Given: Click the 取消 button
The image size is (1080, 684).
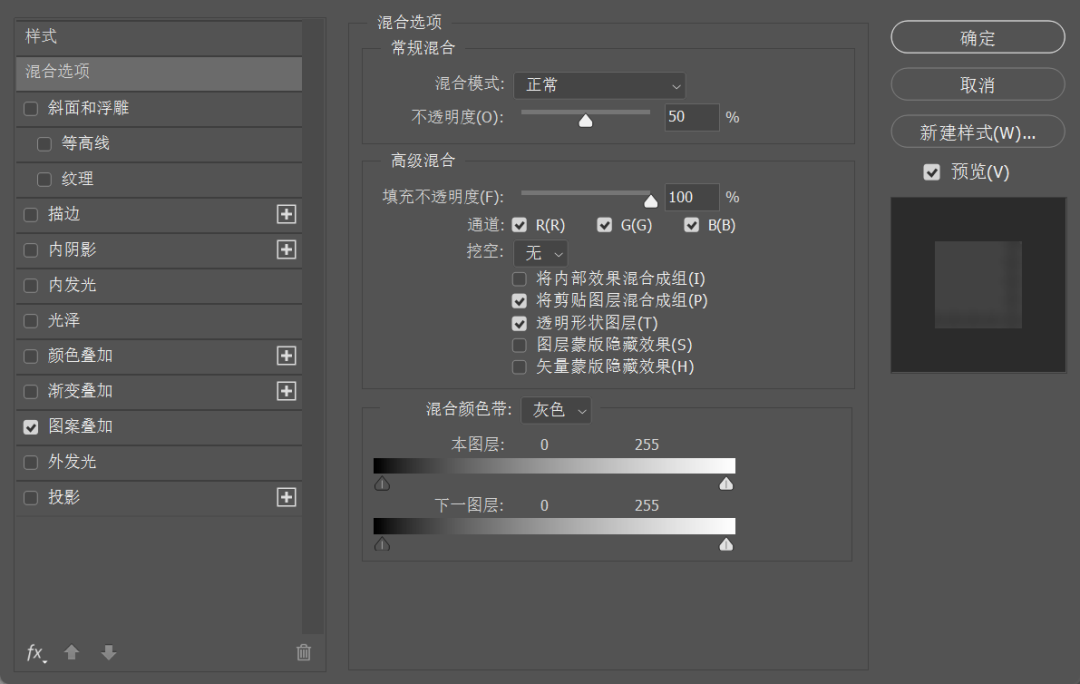Looking at the screenshot, I should pyautogui.click(x=977, y=85).
